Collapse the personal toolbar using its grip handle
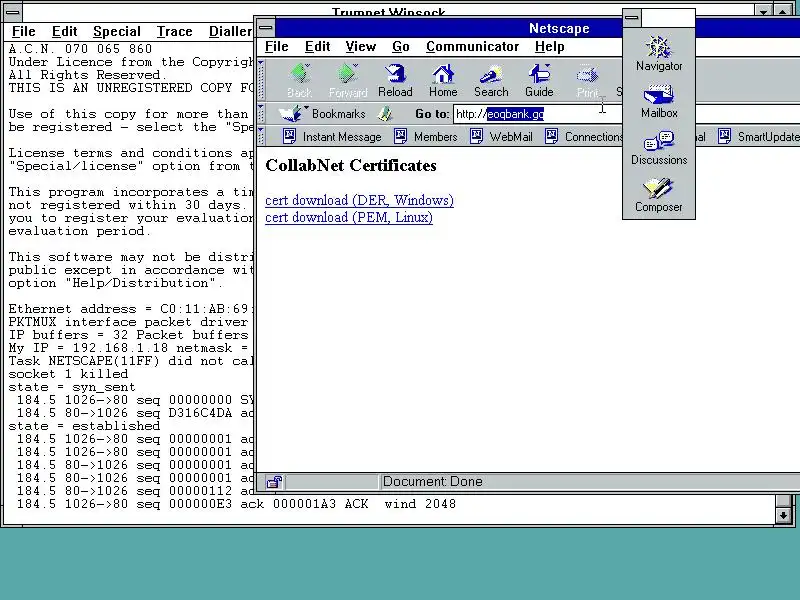Image resolution: width=800 pixels, height=600 pixels. click(x=261, y=136)
